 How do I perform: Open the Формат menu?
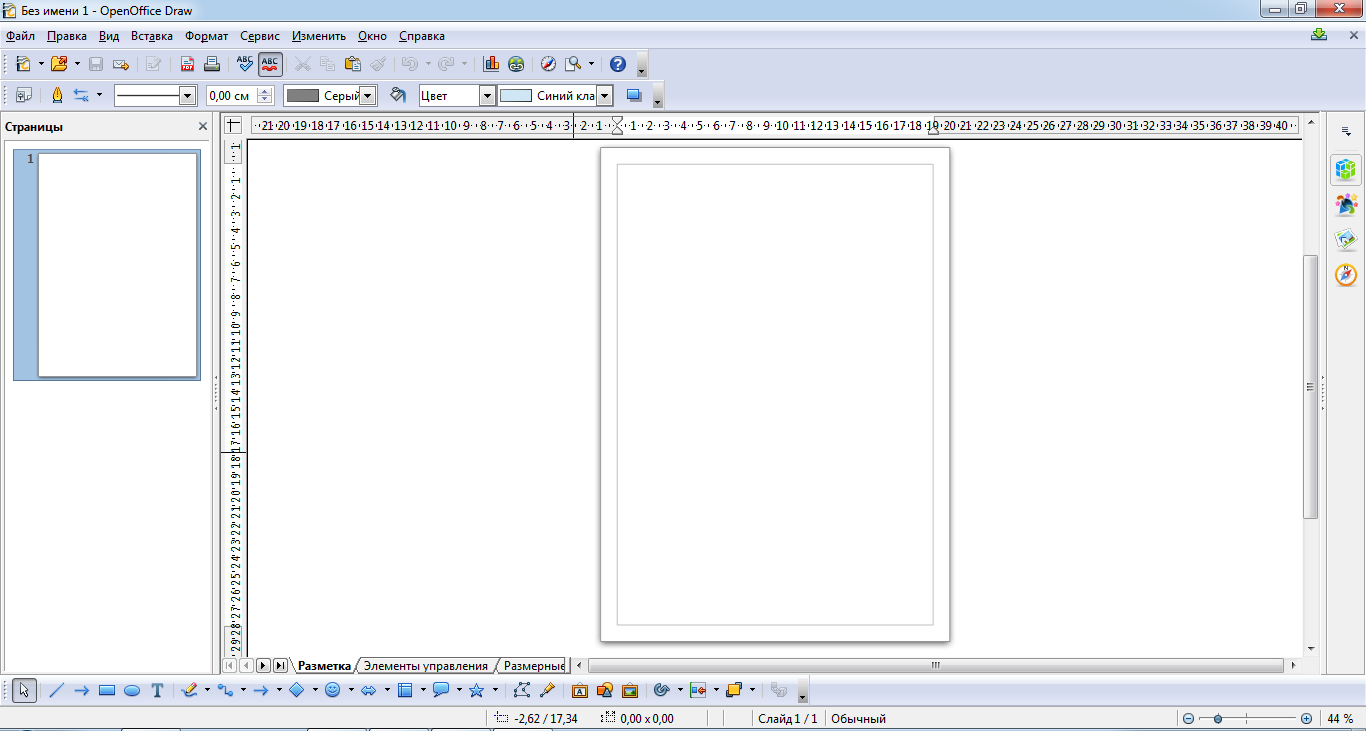coord(206,36)
